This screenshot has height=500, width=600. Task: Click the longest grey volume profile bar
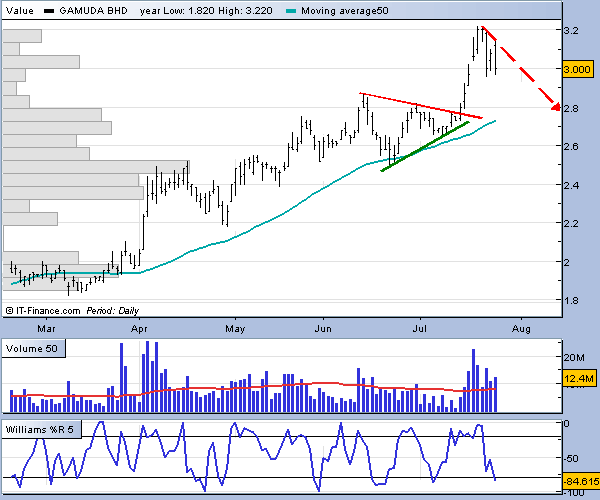97,166
